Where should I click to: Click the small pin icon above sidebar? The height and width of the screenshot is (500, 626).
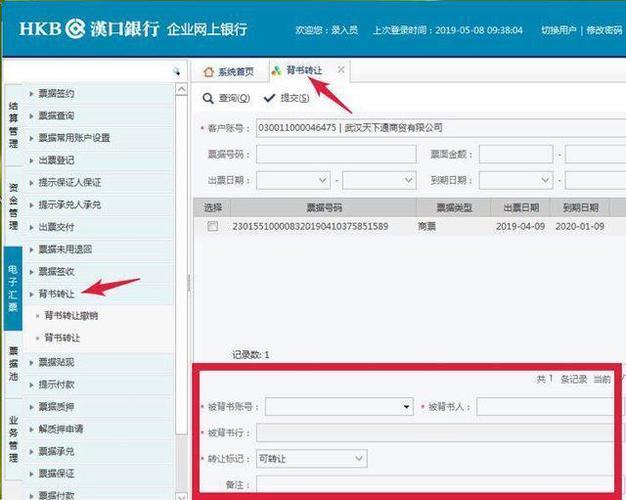point(176,72)
